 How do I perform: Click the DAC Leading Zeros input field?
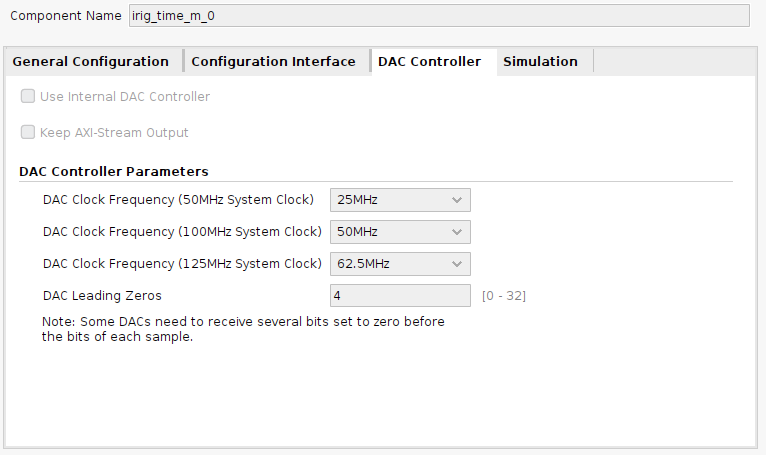[400, 296]
